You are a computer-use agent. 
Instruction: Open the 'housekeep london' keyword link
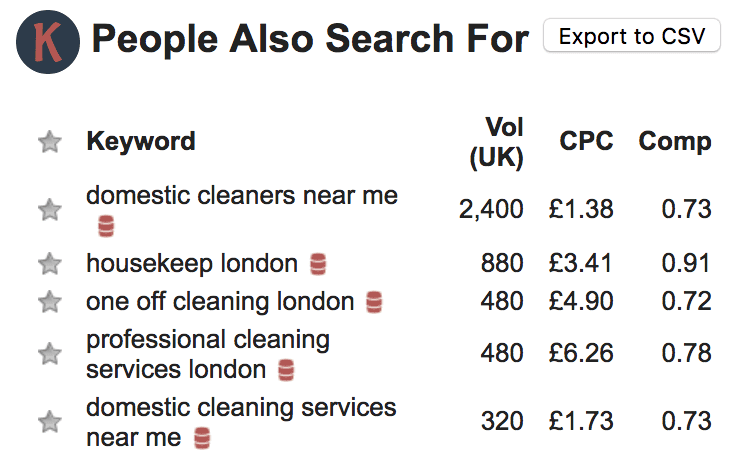[x=192, y=264]
